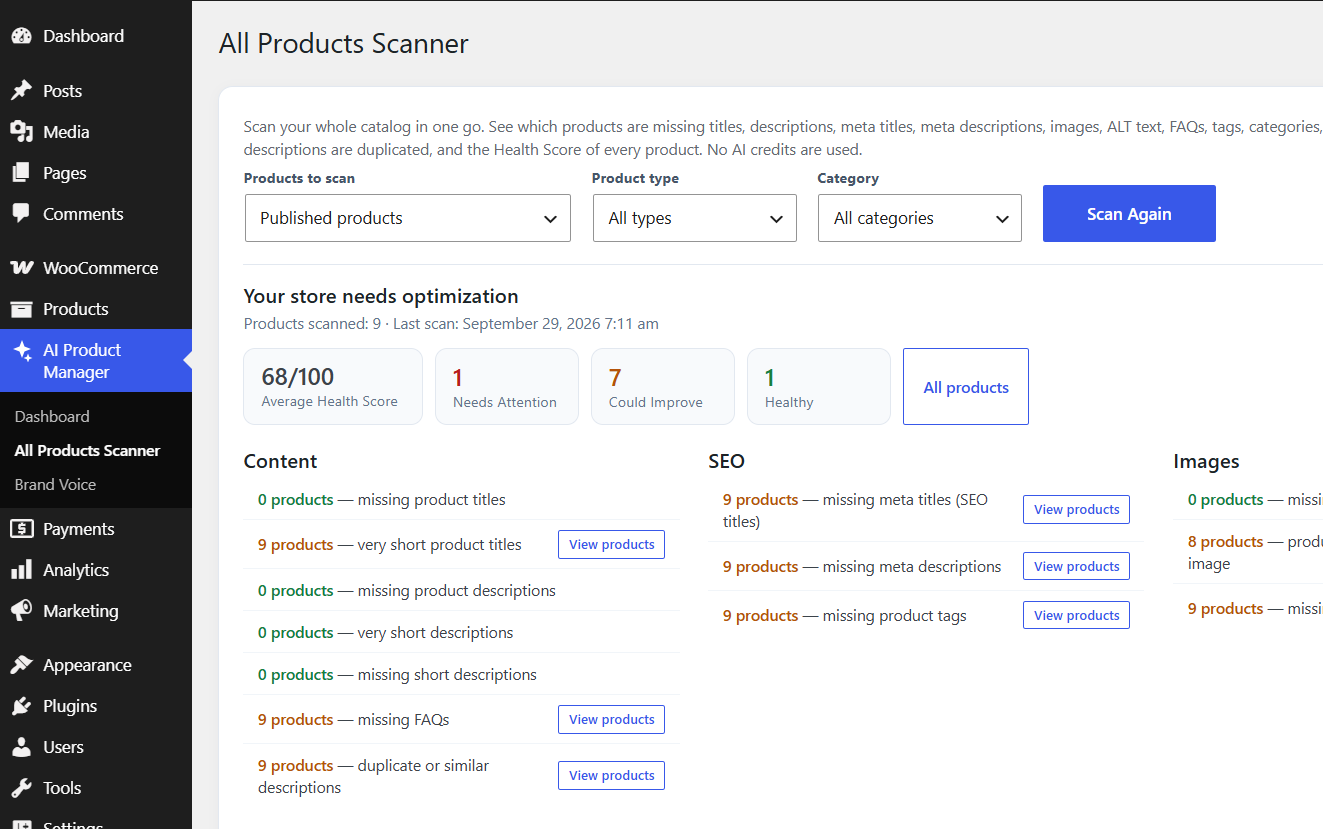The height and width of the screenshot is (829, 1323).
Task: View products missing FAQs
Action: point(612,720)
